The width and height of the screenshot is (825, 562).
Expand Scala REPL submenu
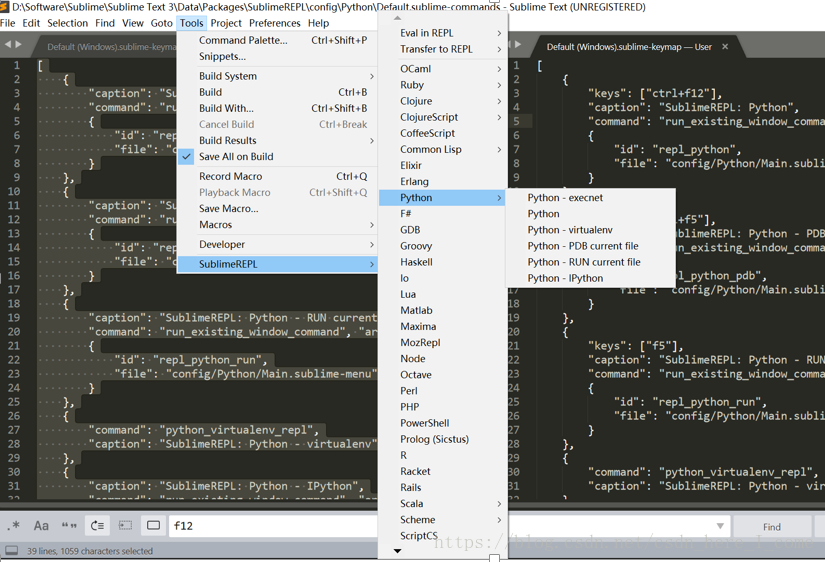click(442, 504)
